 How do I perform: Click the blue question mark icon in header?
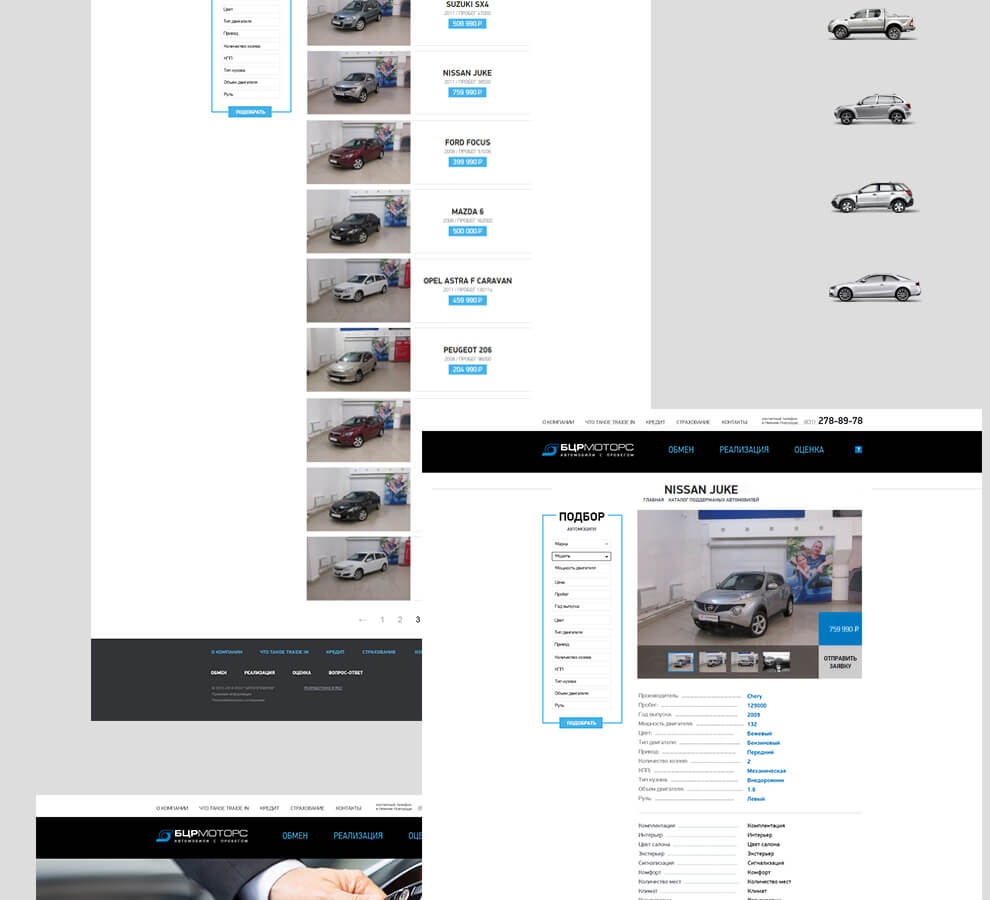pyautogui.click(x=857, y=450)
